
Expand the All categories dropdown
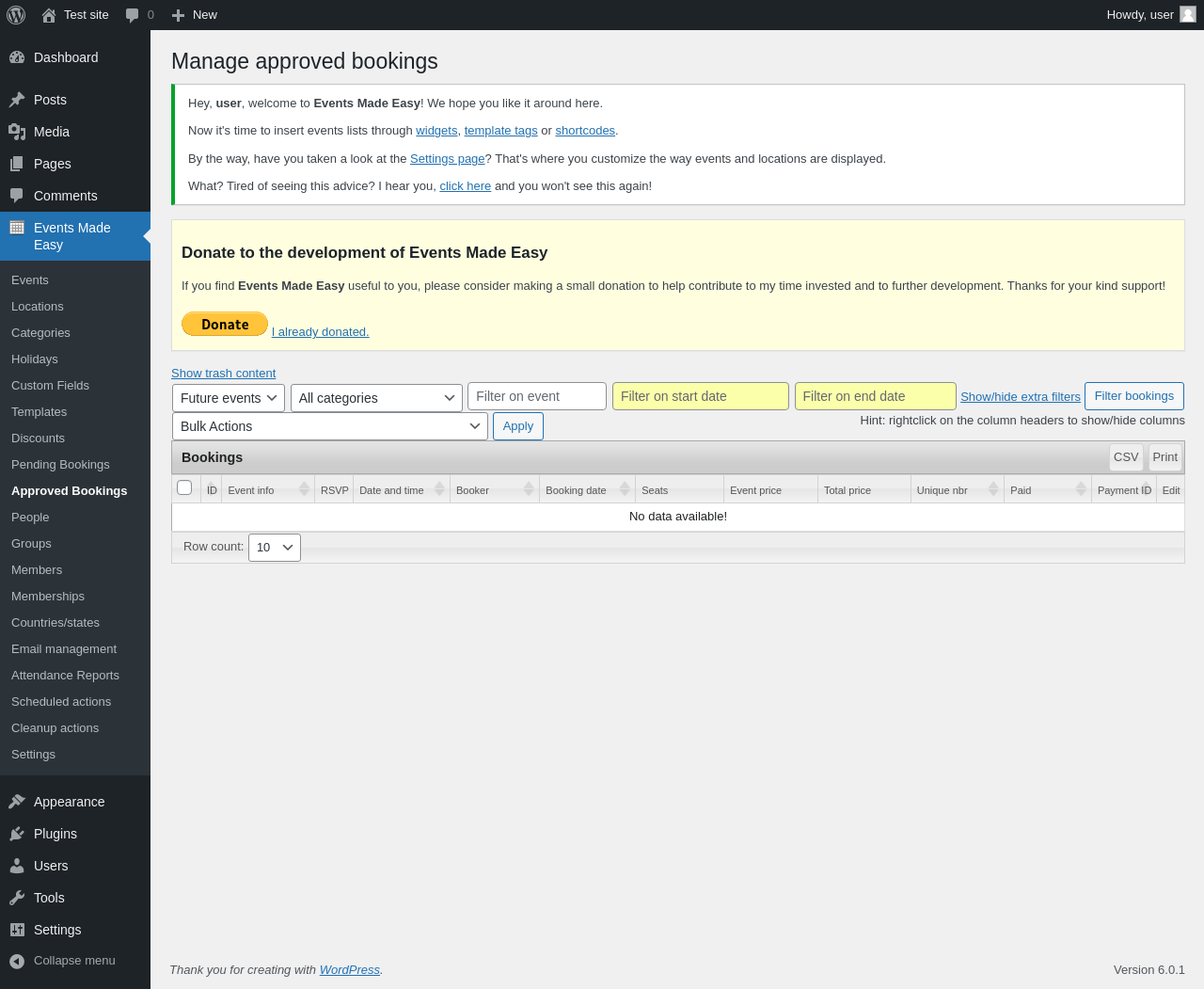[x=376, y=398]
